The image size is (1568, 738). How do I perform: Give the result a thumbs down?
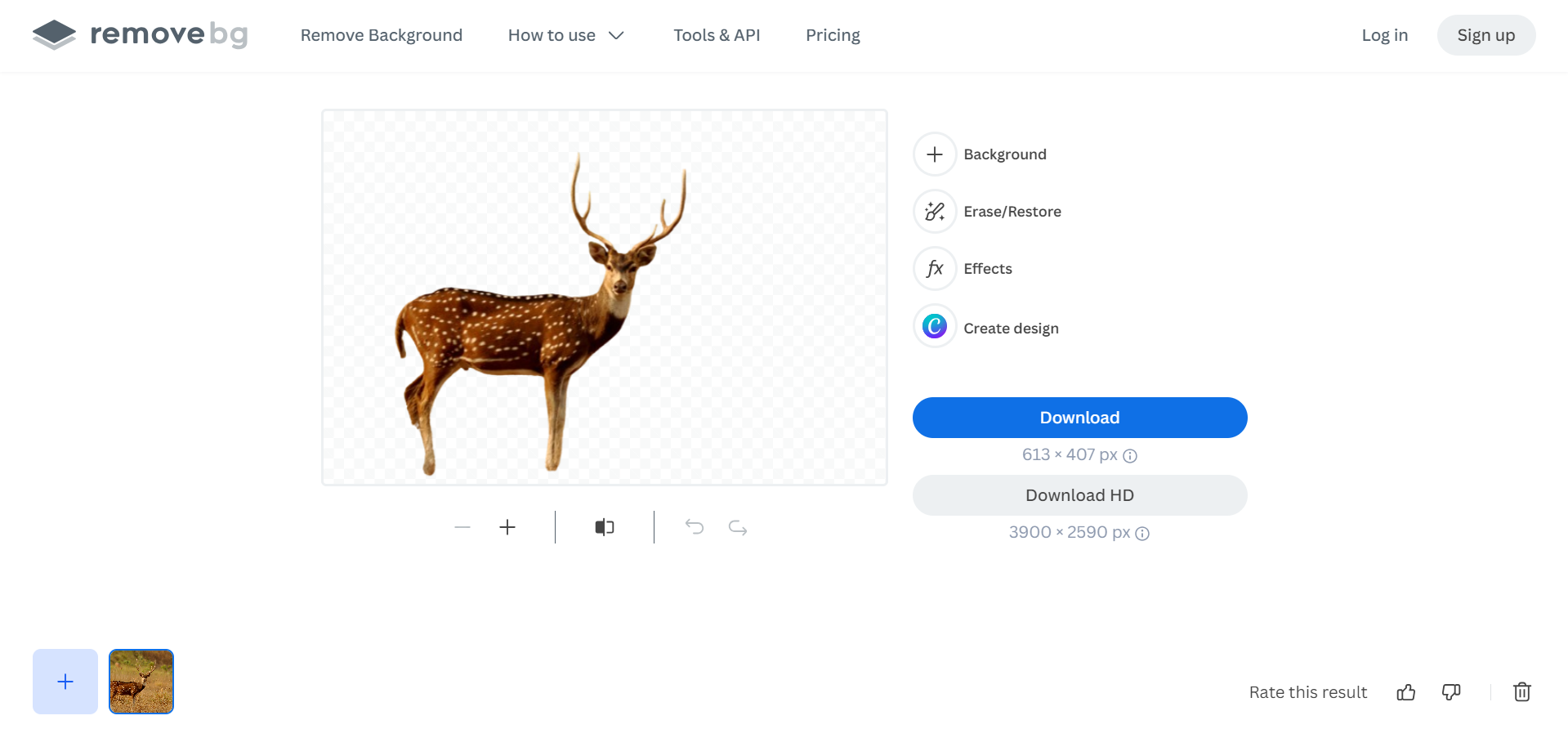tap(1451, 692)
